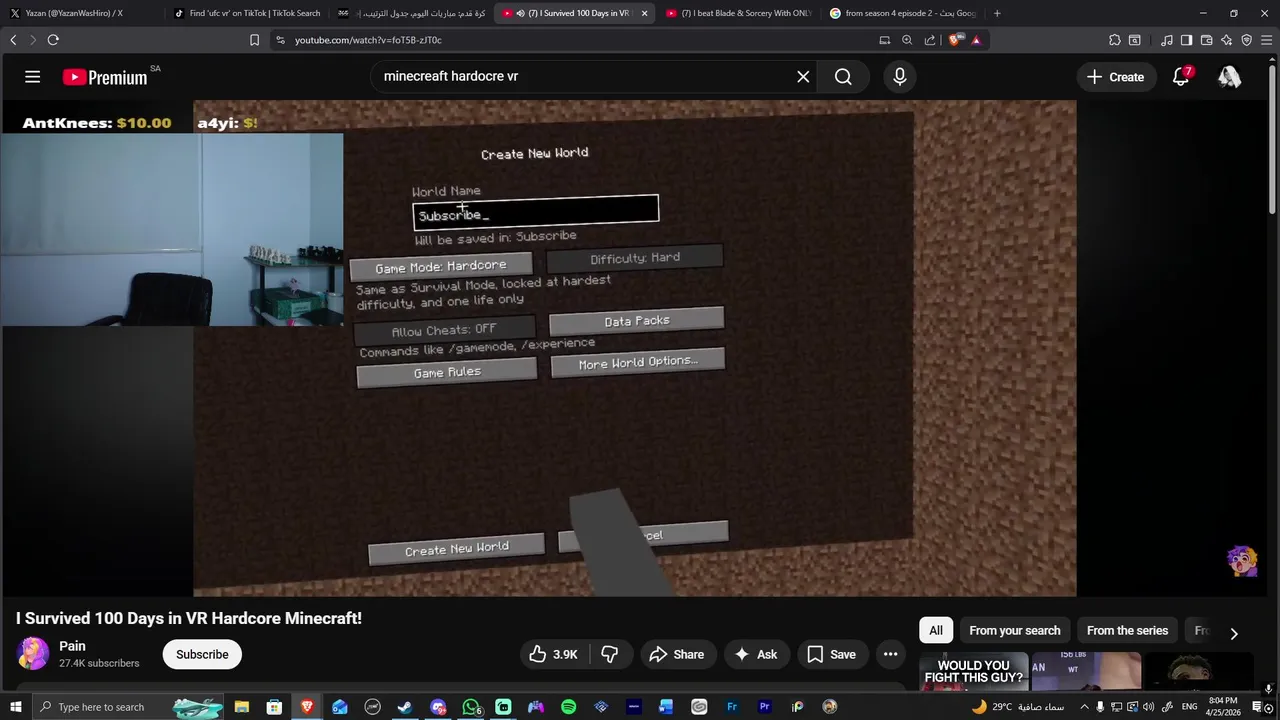
Task: Open File Explorer from taskbar
Action: tap(241, 707)
